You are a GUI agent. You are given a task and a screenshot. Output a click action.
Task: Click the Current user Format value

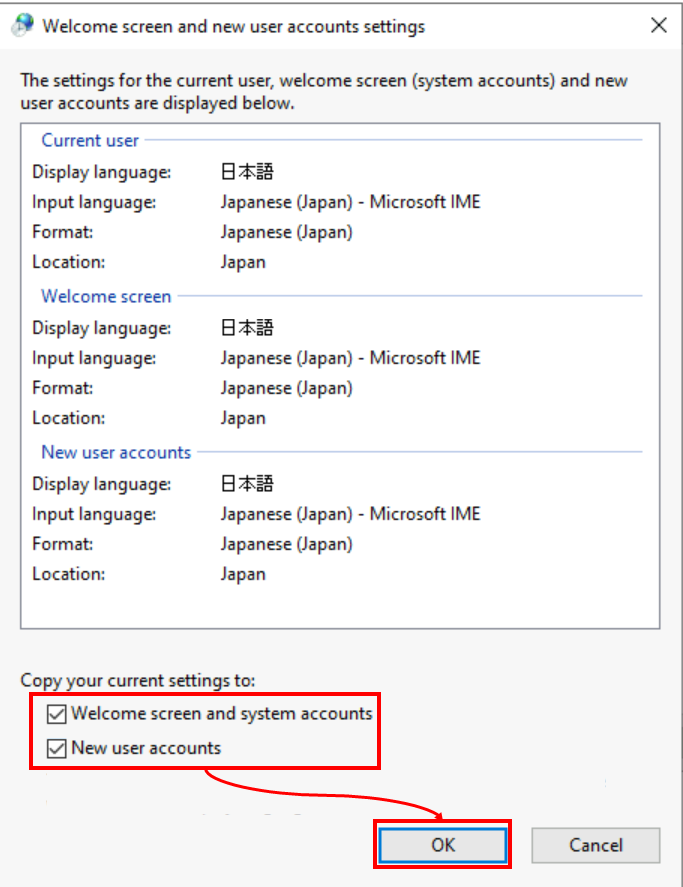(x=286, y=232)
